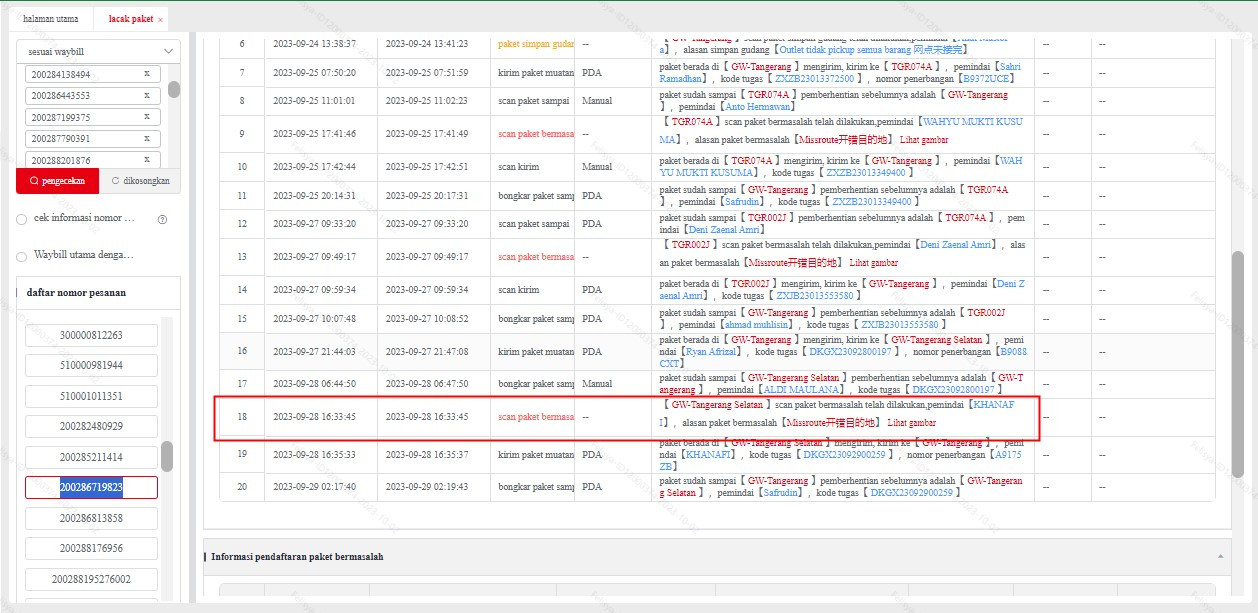Click scanner name Anto Hermawan
1258x613 pixels.
759,107
